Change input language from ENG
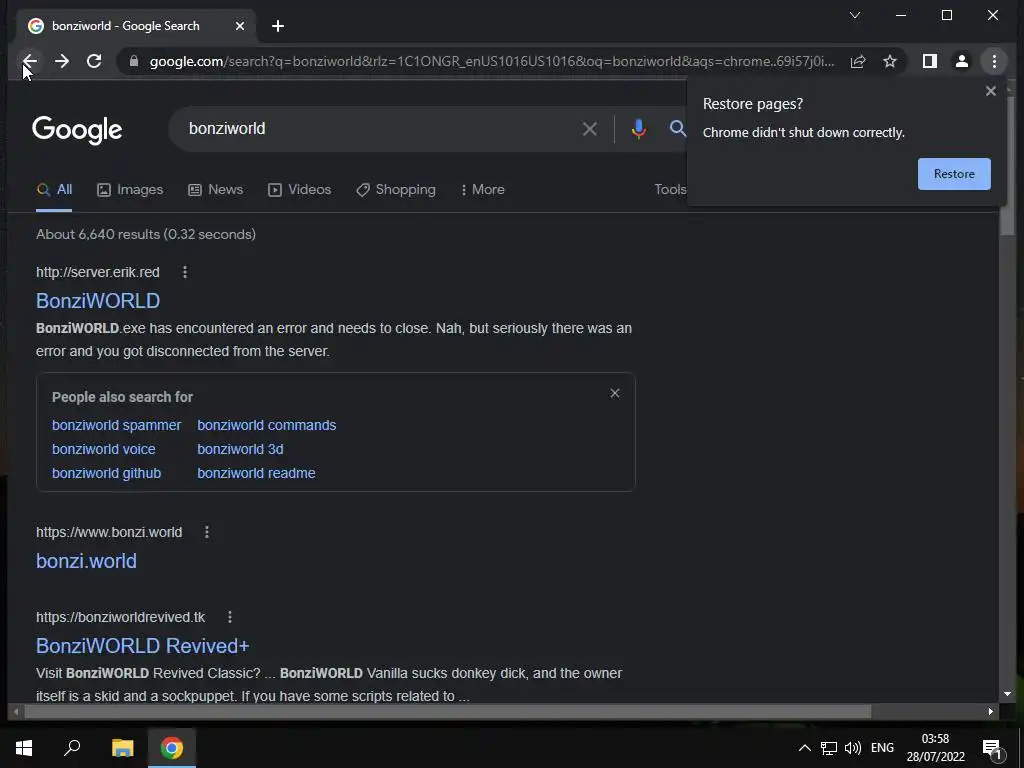Image resolution: width=1024 pixels, height=768 pixels. [x=882, y=748]
